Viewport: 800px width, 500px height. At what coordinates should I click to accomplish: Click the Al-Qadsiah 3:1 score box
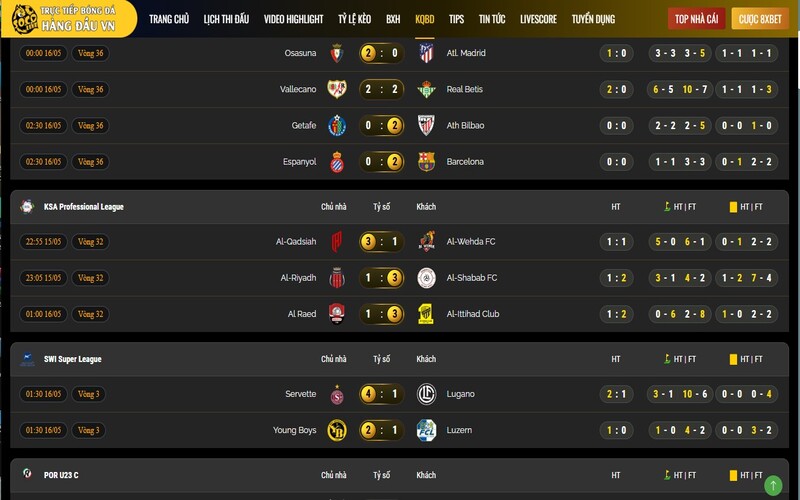pos(381,242)
